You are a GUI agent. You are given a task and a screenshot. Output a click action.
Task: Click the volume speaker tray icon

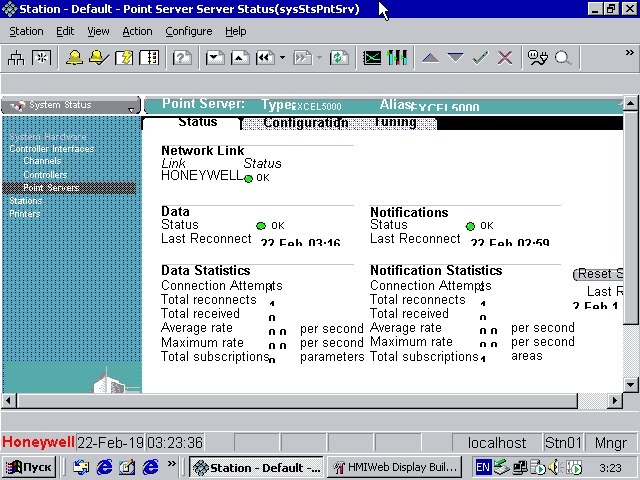click(553, 467)
